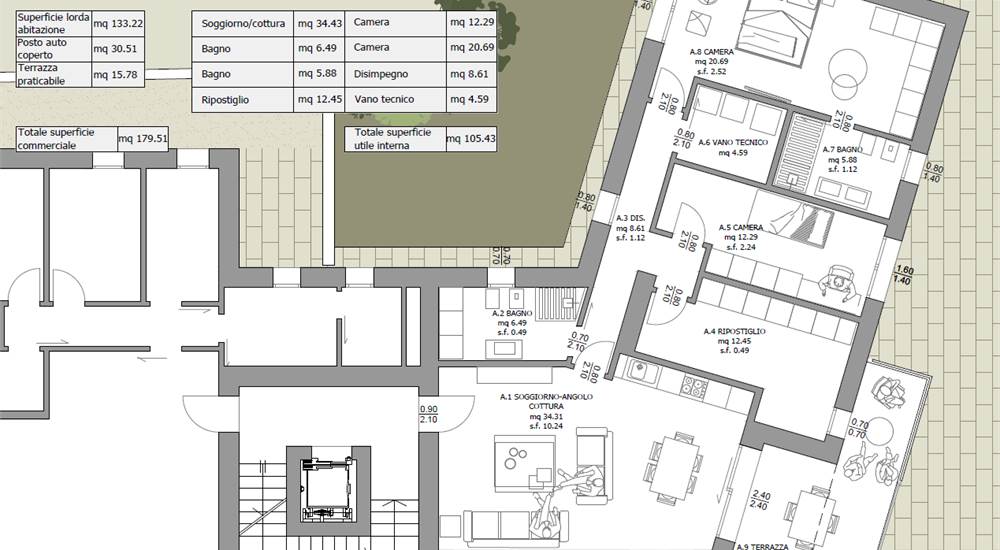Click the 'mq 6.49' table value
This screenshot has width=1000, height=550.
(320, 48)
